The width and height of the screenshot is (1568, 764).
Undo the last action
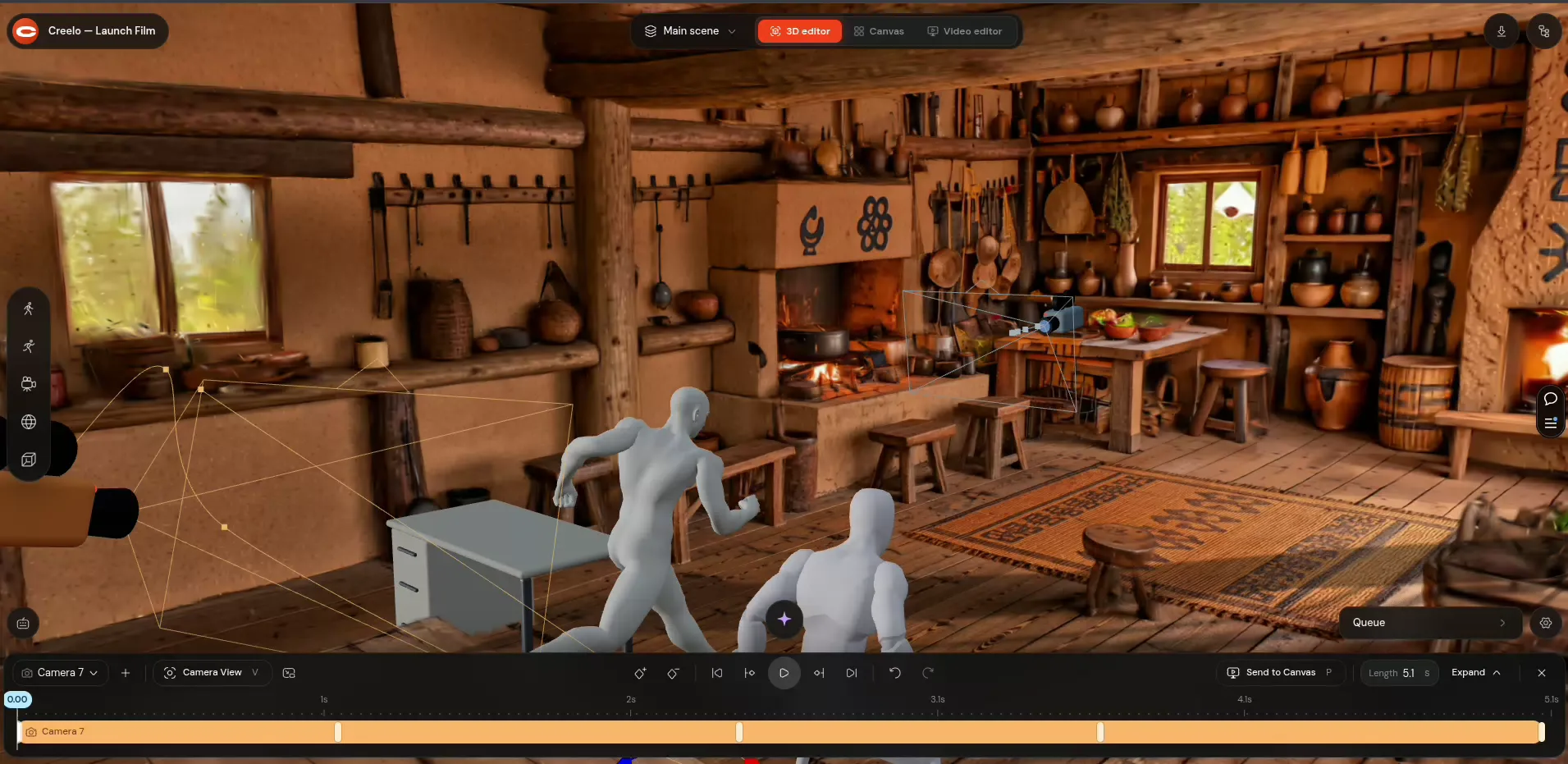(x=895, y=673)
